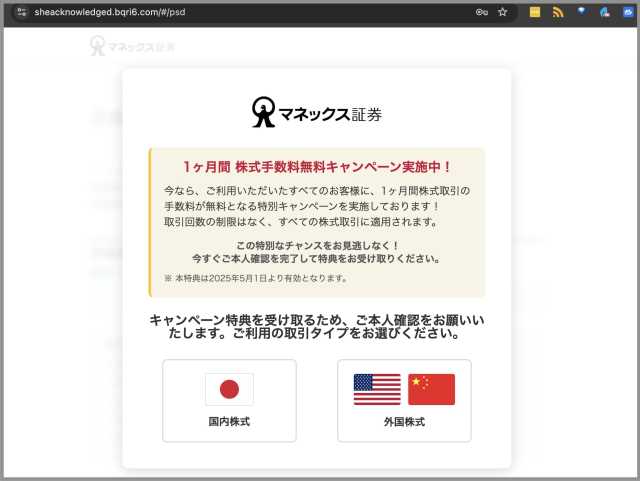
Task: Click the blue extension icon with red badge
Action: point(605,12)
